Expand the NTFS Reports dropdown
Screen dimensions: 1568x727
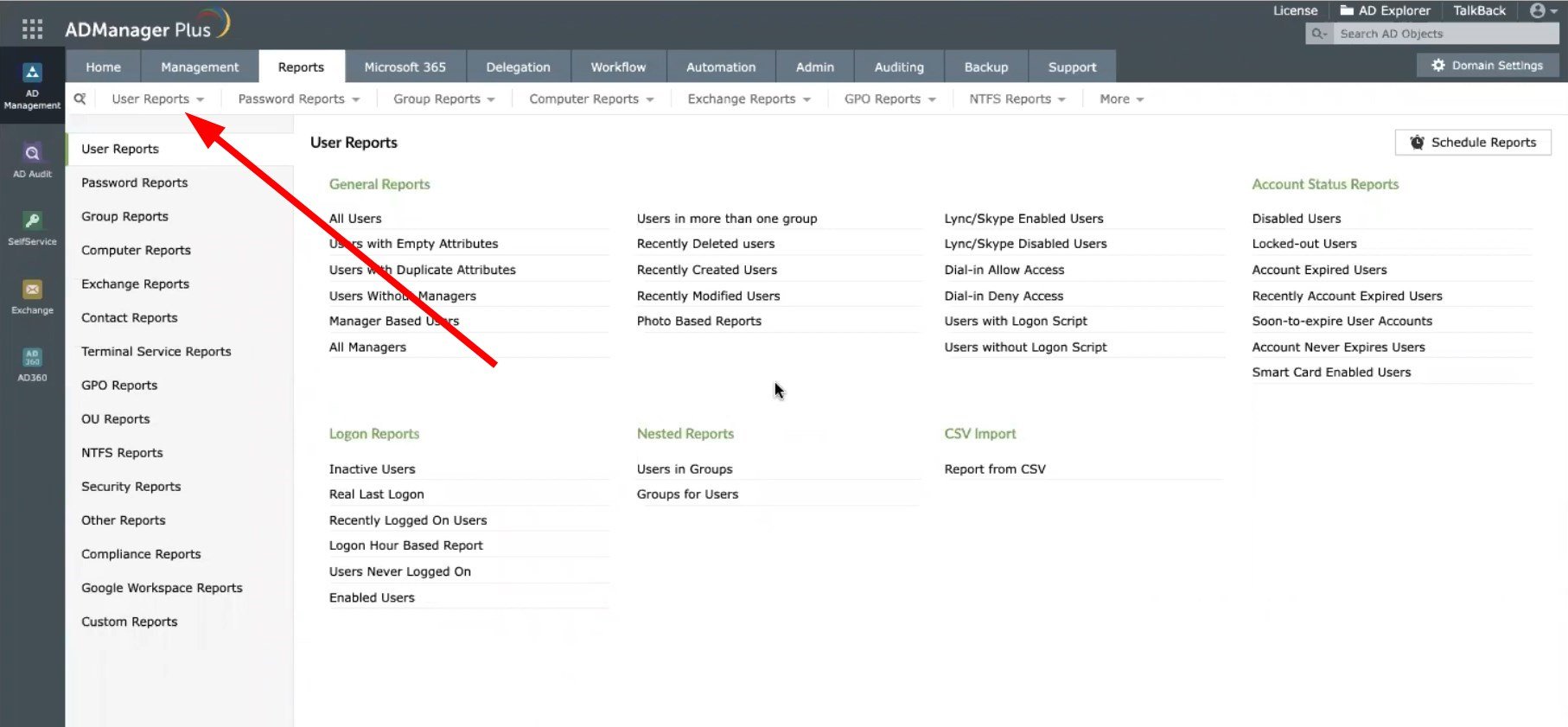point(1017,99)
